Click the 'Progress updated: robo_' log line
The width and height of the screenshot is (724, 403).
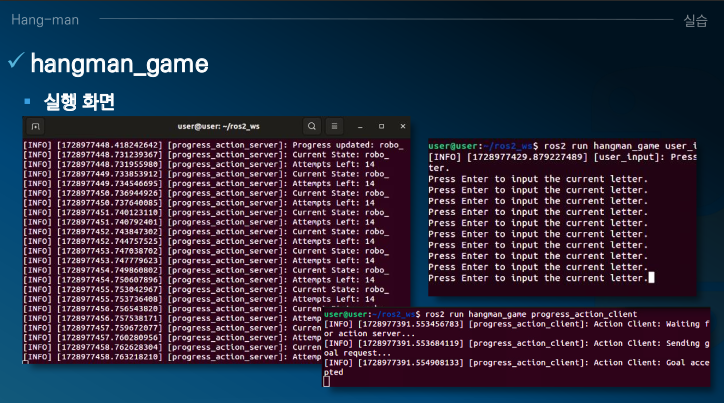[x=213, y=145]
